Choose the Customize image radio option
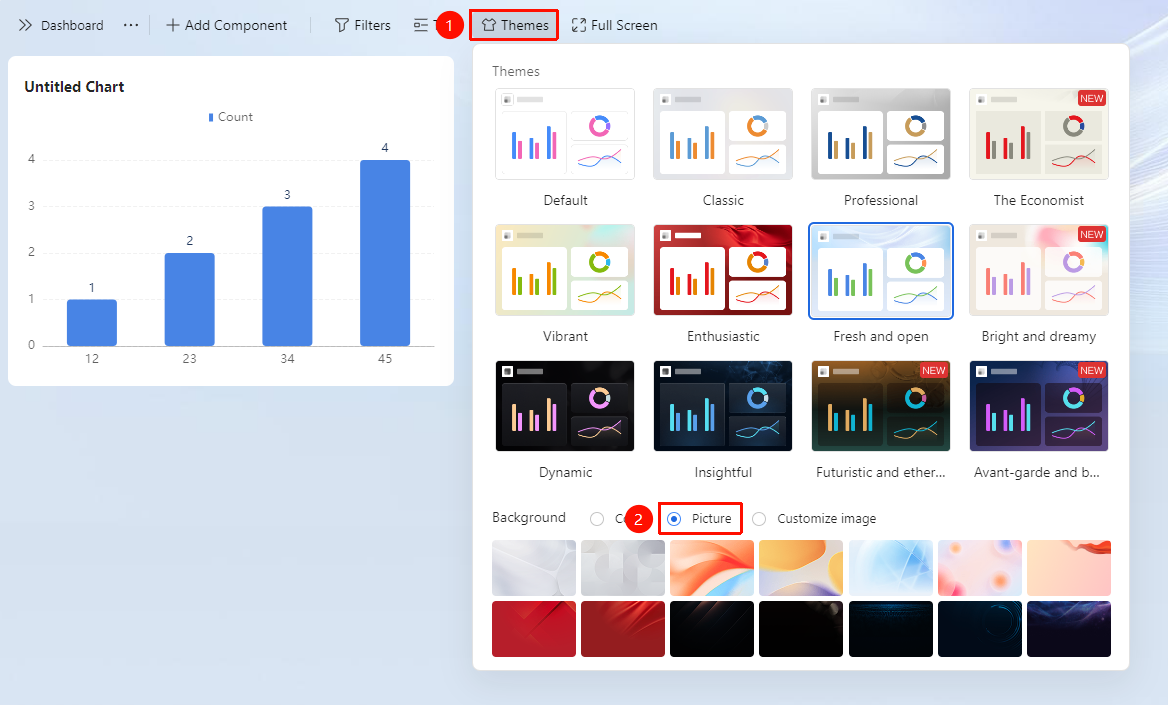1168x705 pixels. (x=759, y=519)
